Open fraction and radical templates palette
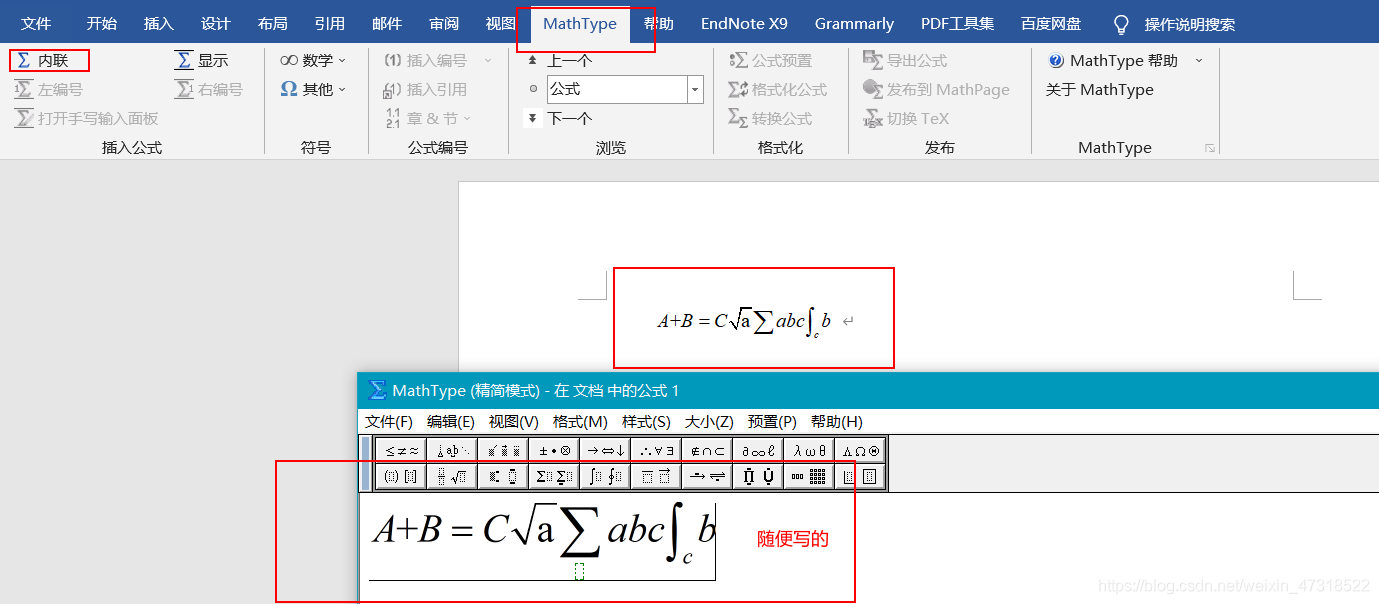The width and height of the screenshot is (1379, 604). click(452, 477)
